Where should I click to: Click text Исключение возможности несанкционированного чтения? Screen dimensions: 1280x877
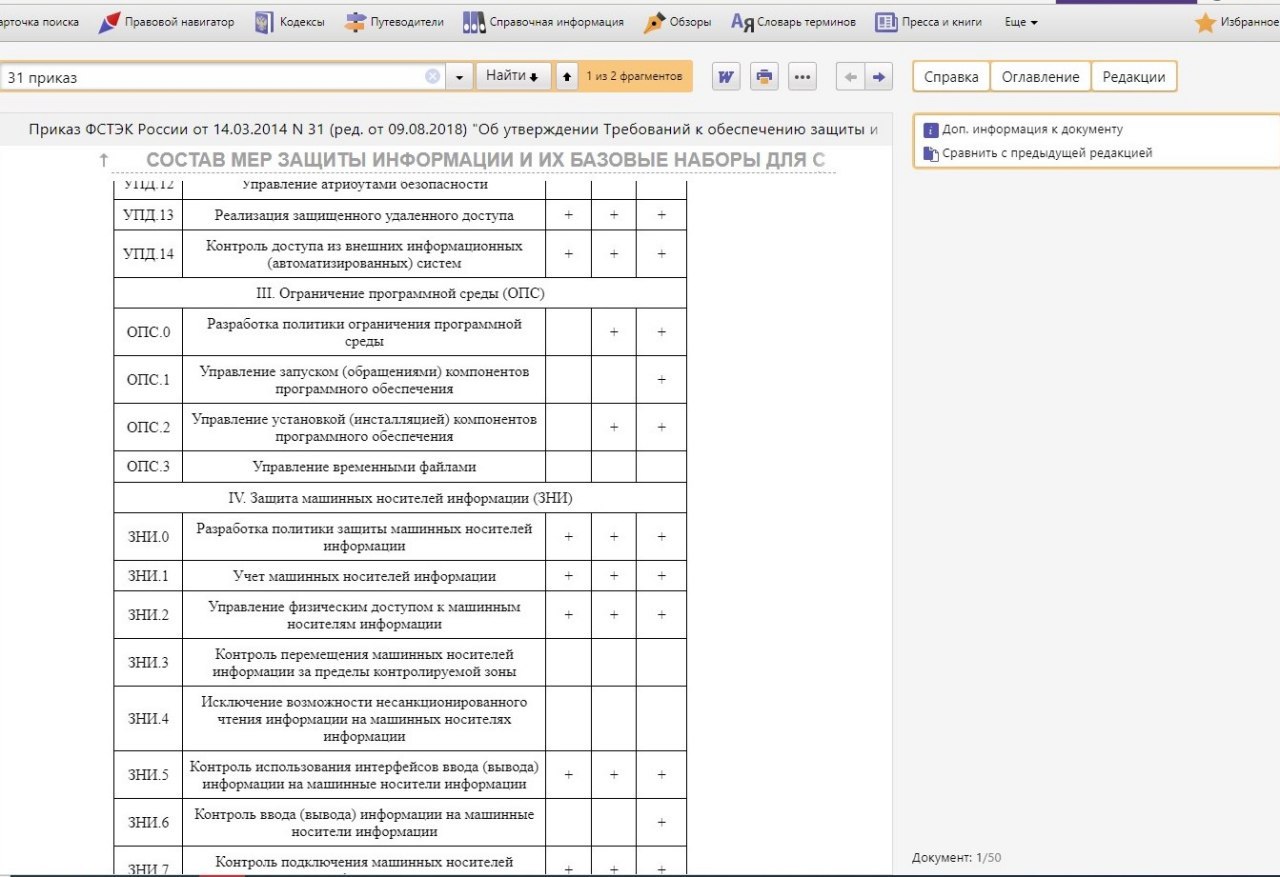[364, 718]
